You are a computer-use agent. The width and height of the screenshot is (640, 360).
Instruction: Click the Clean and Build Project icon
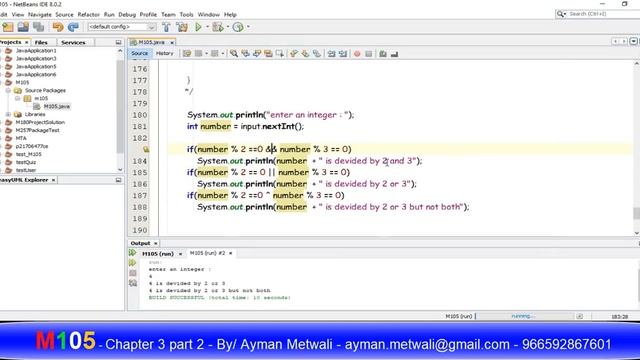[182, 27]
